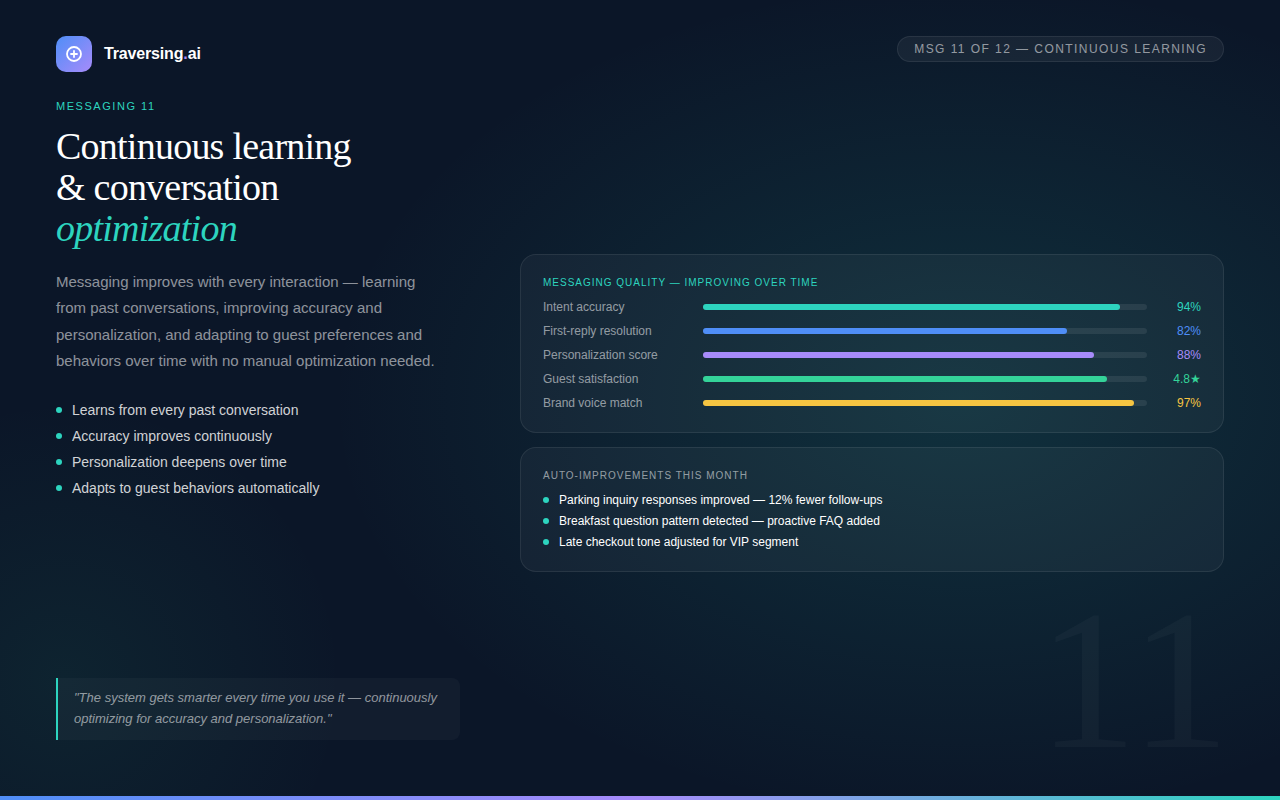Click Personalization deepens over time bullet

pos(179,462)
